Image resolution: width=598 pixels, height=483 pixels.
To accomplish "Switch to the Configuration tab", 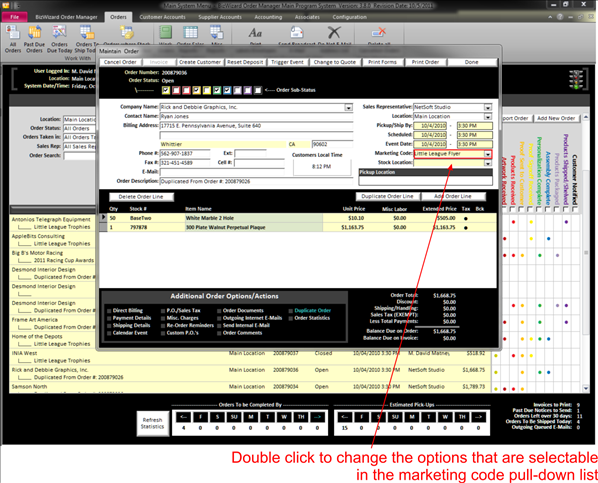I will tap(349, 17).
